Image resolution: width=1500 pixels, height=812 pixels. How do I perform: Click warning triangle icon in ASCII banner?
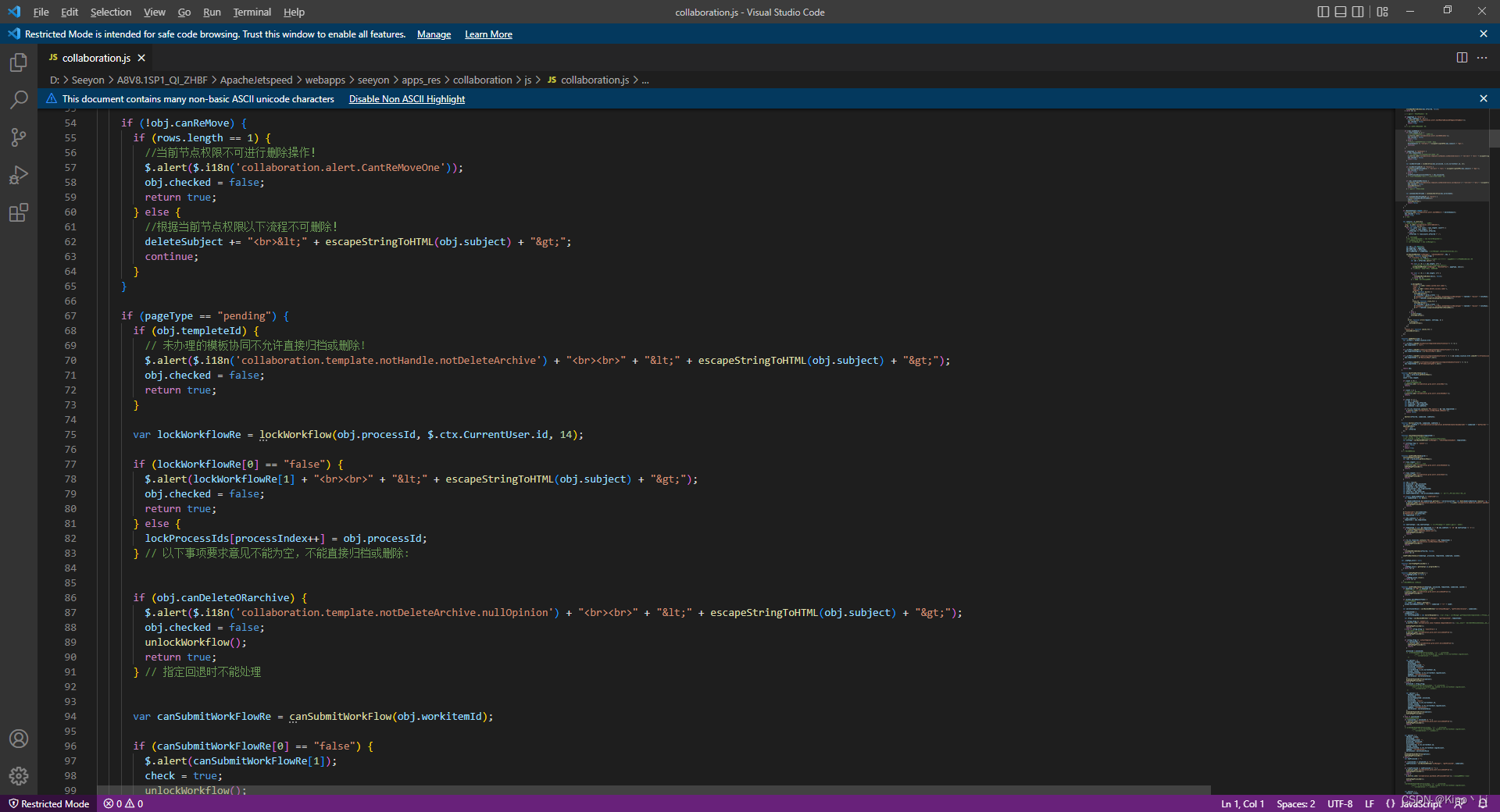pyautogui.click(x=52, y=98)
